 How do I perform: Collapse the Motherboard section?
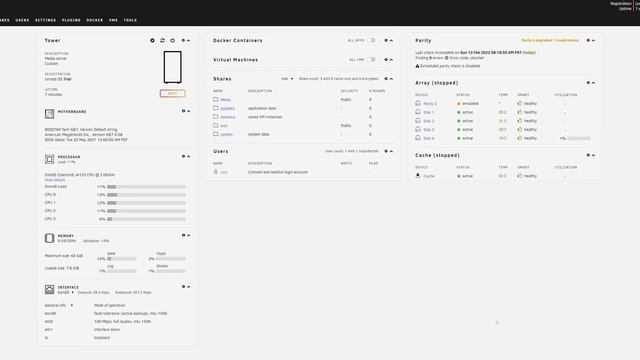point(188,111)
